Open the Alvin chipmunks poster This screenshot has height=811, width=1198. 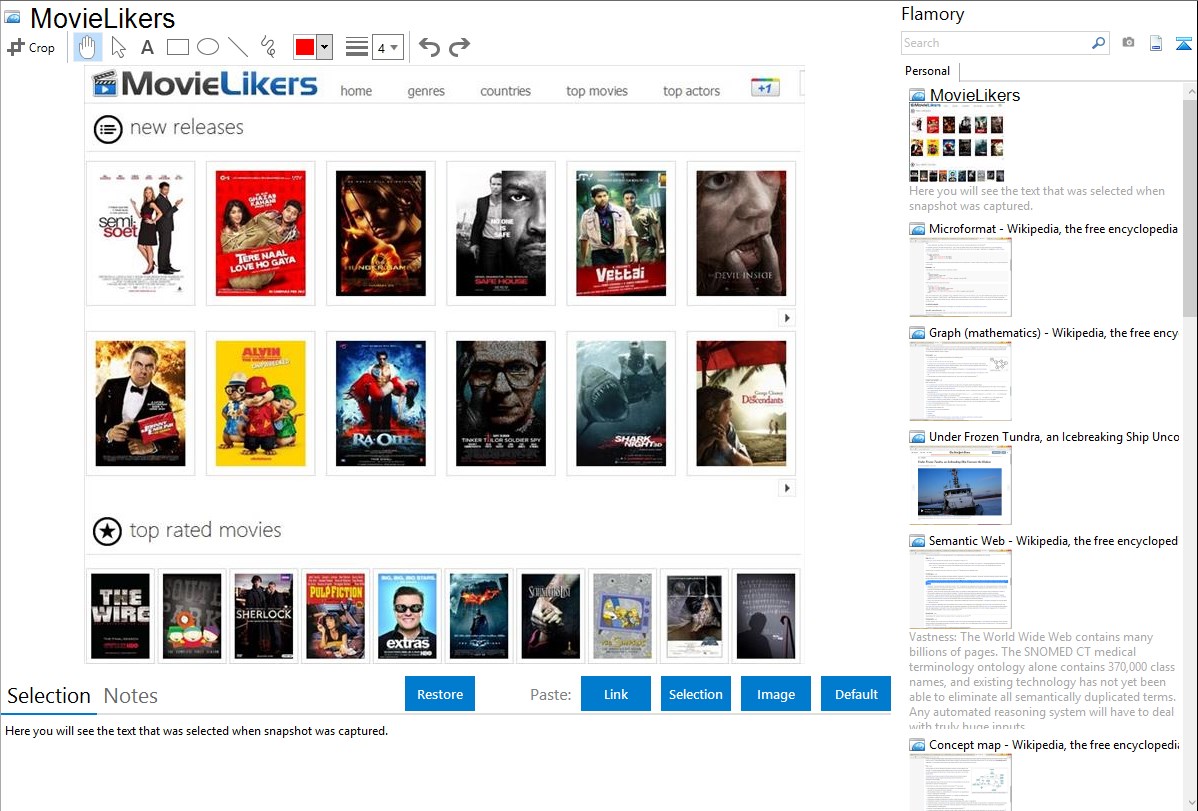tap(261, 404)
